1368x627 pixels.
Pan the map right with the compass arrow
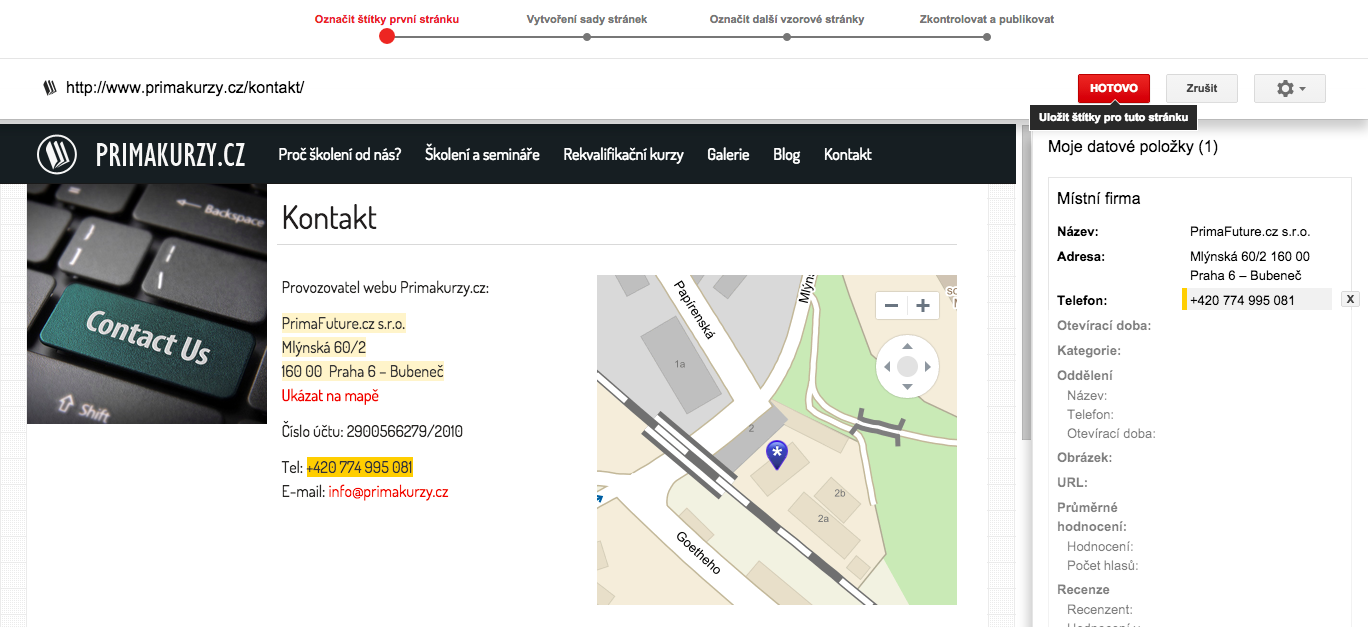click(x=928, y=367)
